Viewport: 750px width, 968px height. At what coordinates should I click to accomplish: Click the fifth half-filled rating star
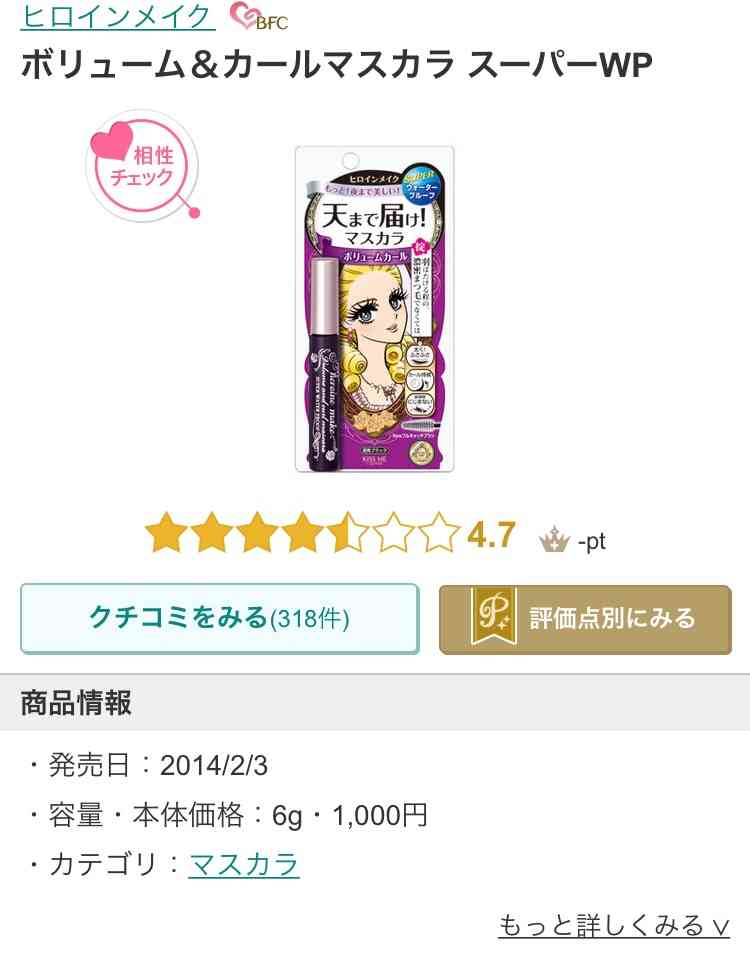347,533
